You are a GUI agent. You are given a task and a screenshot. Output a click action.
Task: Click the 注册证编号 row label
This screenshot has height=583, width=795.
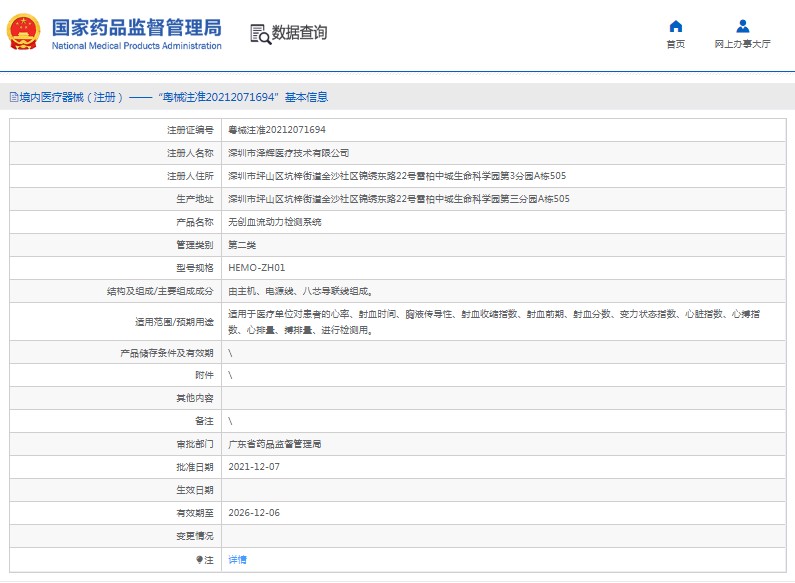point(190,130)
